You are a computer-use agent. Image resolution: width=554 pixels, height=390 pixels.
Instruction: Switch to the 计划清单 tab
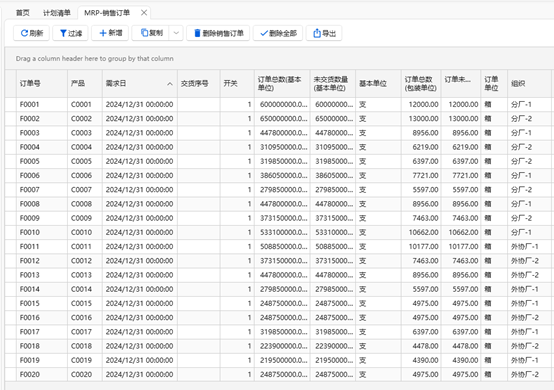coord(57,13)
